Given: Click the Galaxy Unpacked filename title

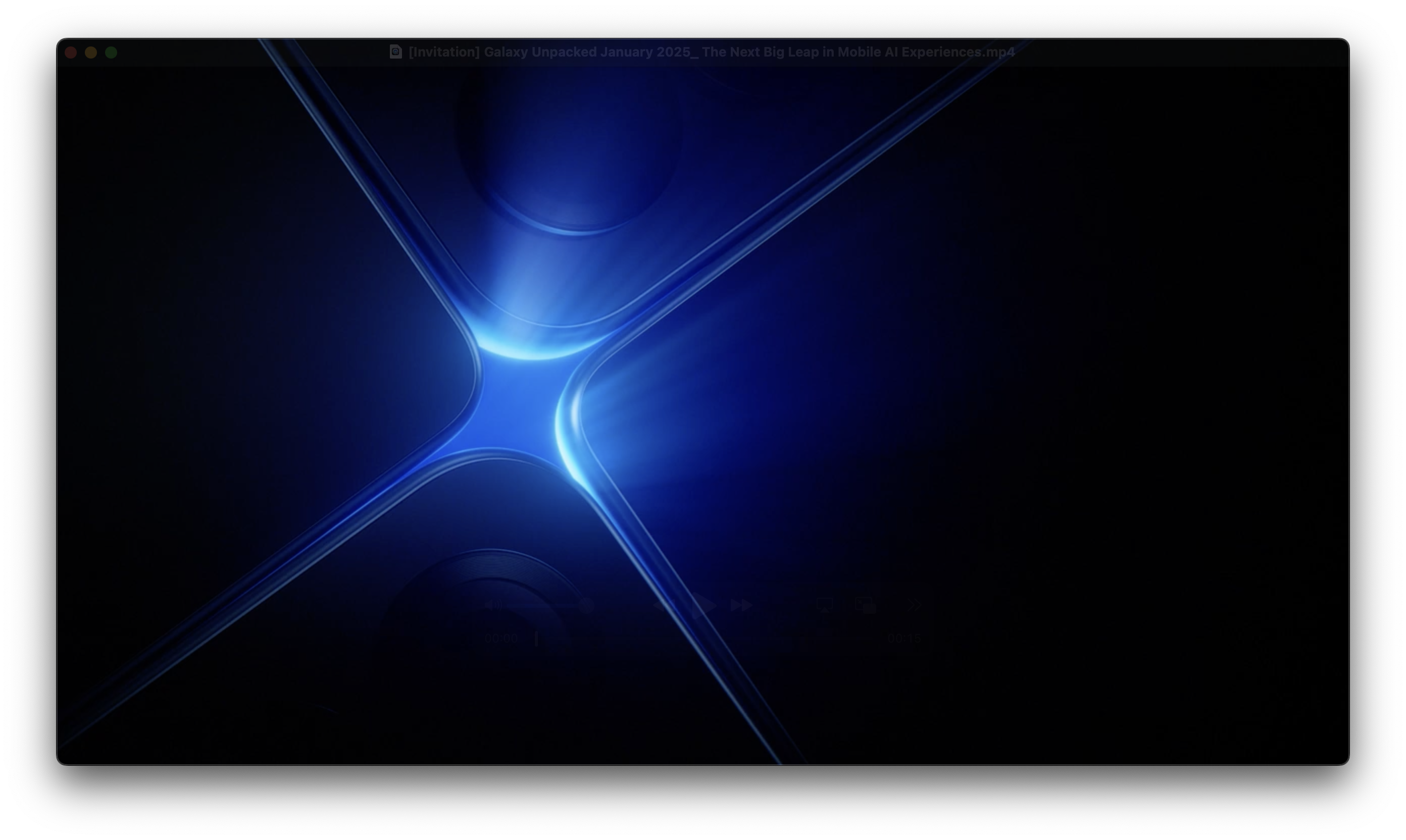Looking at the screenshot, I should [x=711, y=52].
